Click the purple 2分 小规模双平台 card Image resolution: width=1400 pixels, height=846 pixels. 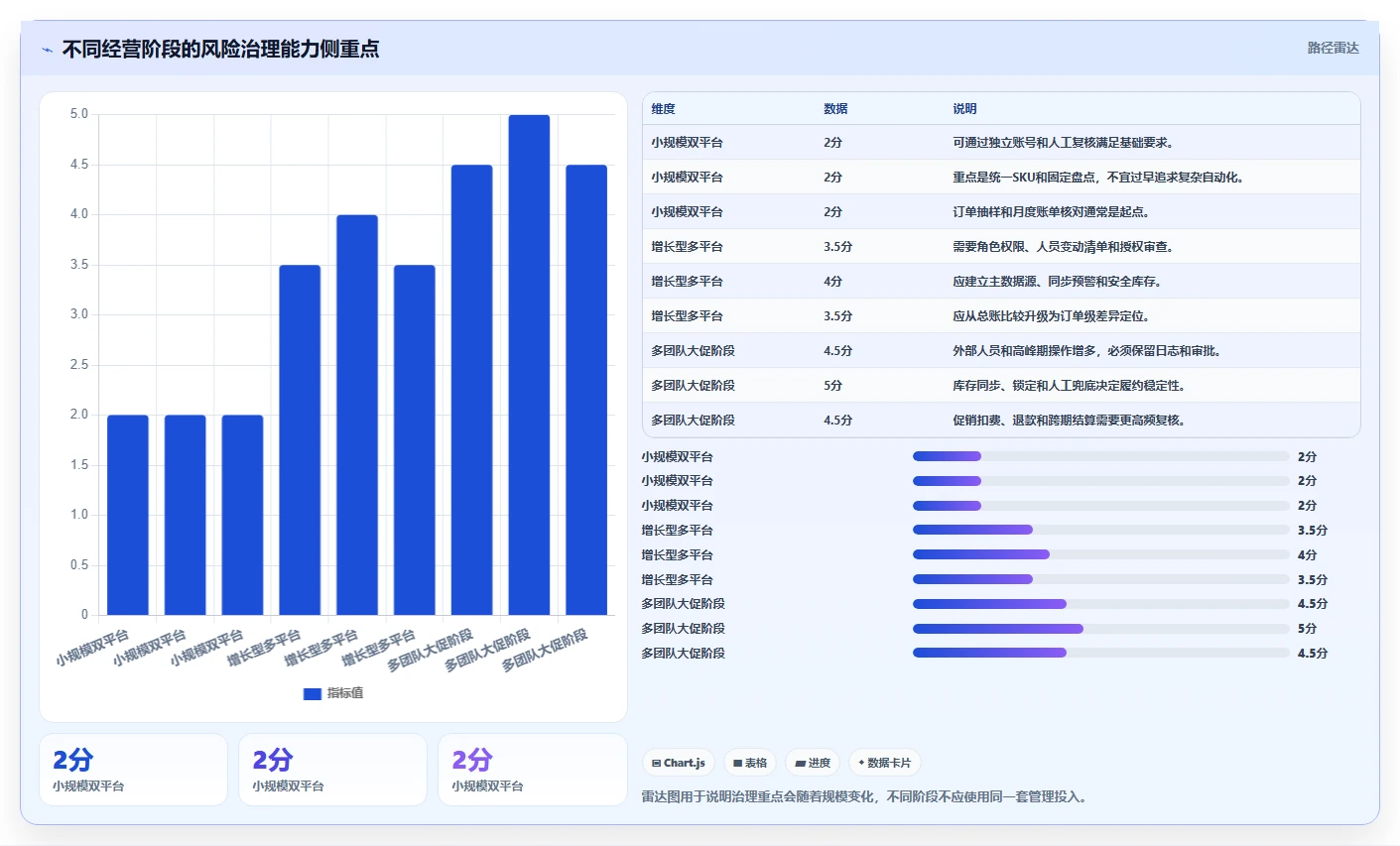click(x=533, y=770)
